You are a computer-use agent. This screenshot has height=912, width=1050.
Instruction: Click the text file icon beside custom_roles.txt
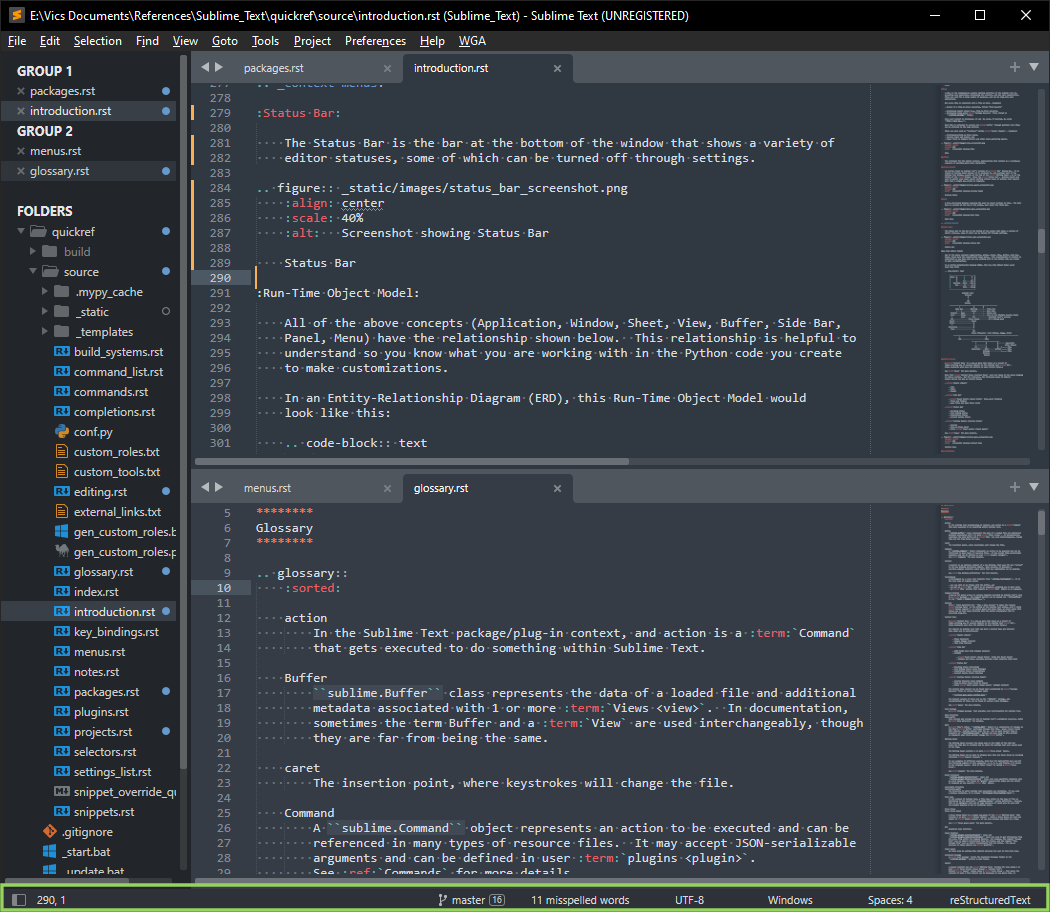(61, 452)
